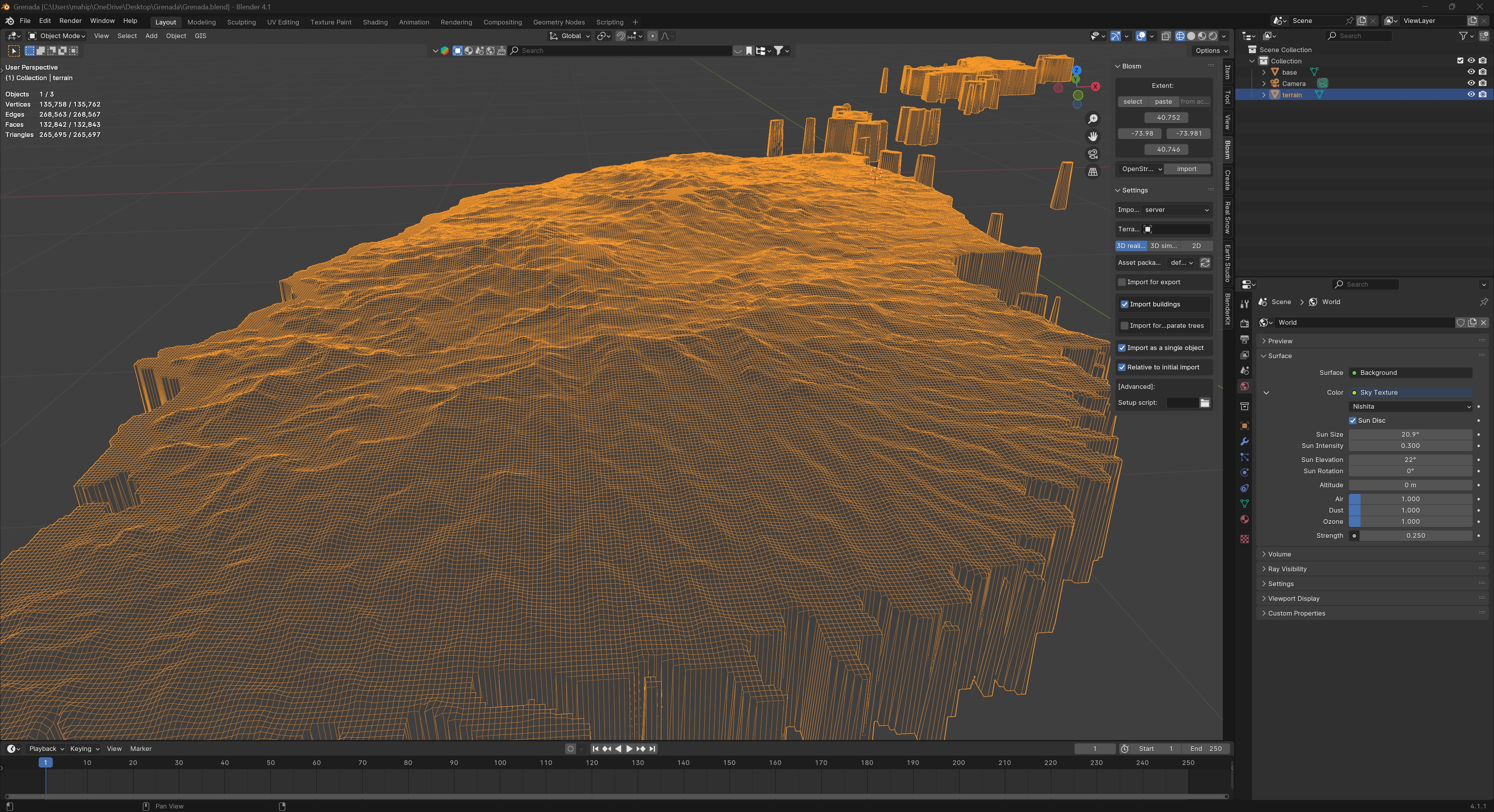Open Modifiers wrench properties tab
Viewport: 1494px width, 812px height.
(x=1244, y=442)
